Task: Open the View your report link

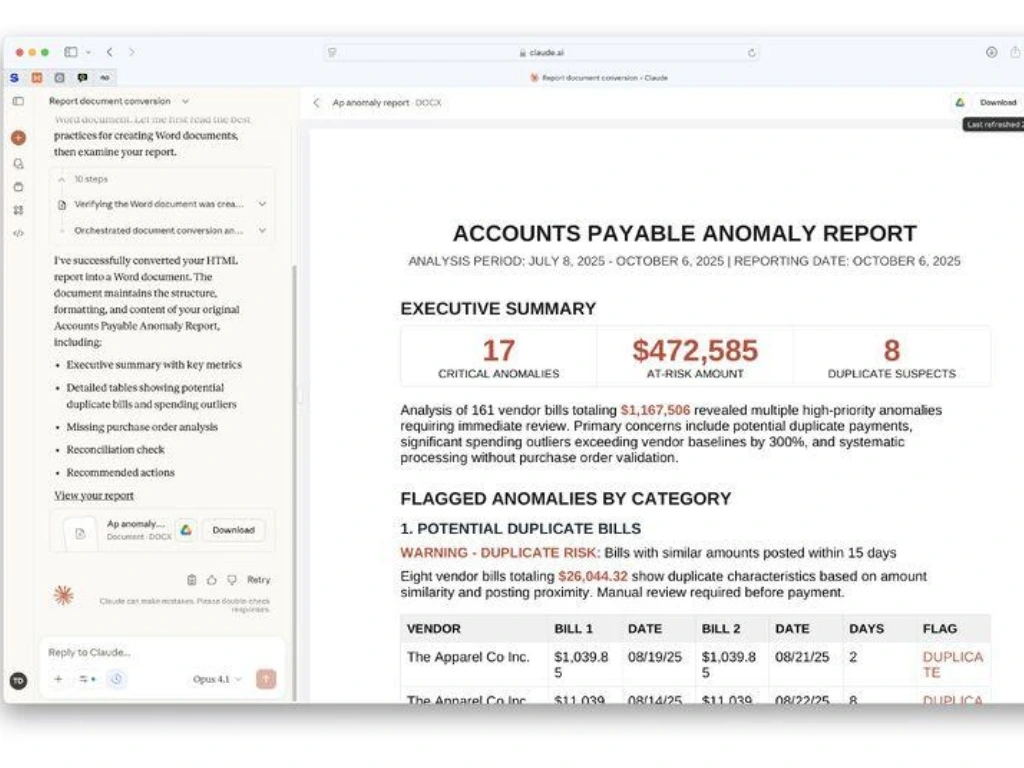Action: pyautogui.click(x=94, y=496)
